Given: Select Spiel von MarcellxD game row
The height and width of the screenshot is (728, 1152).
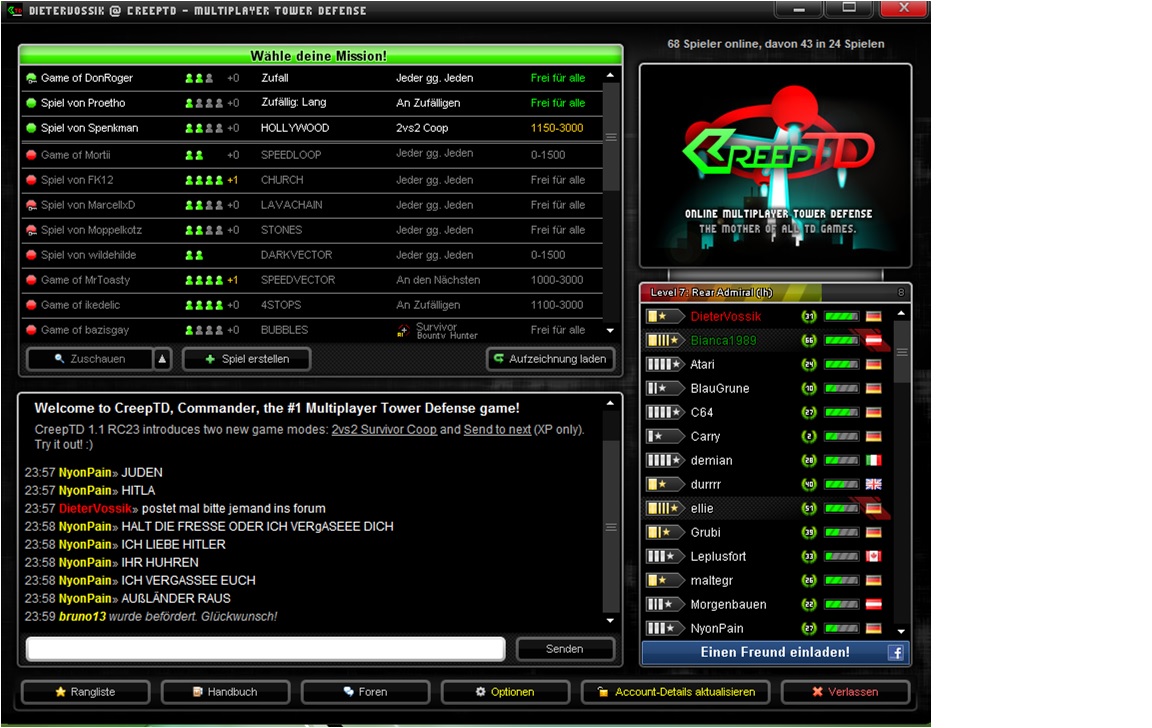Looking at the screenshot, I should coord(312,205).
